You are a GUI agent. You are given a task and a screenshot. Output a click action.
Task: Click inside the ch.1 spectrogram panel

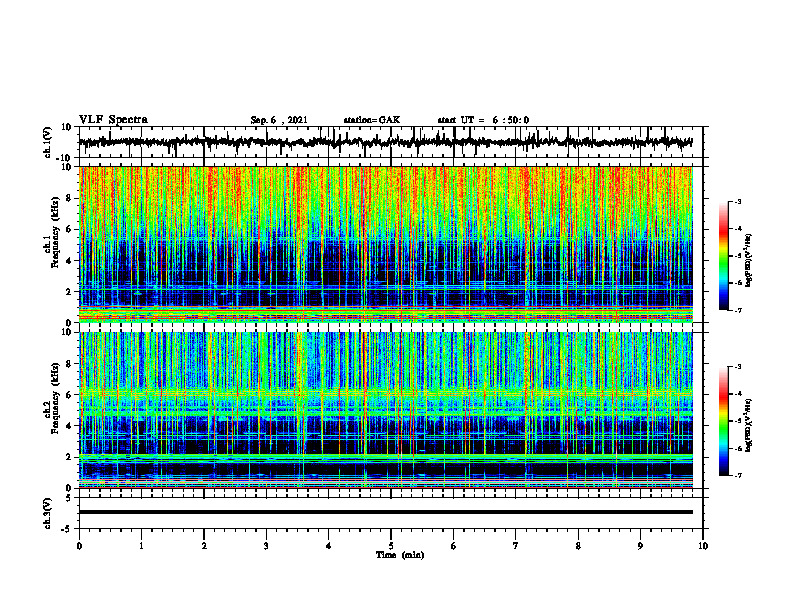386,244
